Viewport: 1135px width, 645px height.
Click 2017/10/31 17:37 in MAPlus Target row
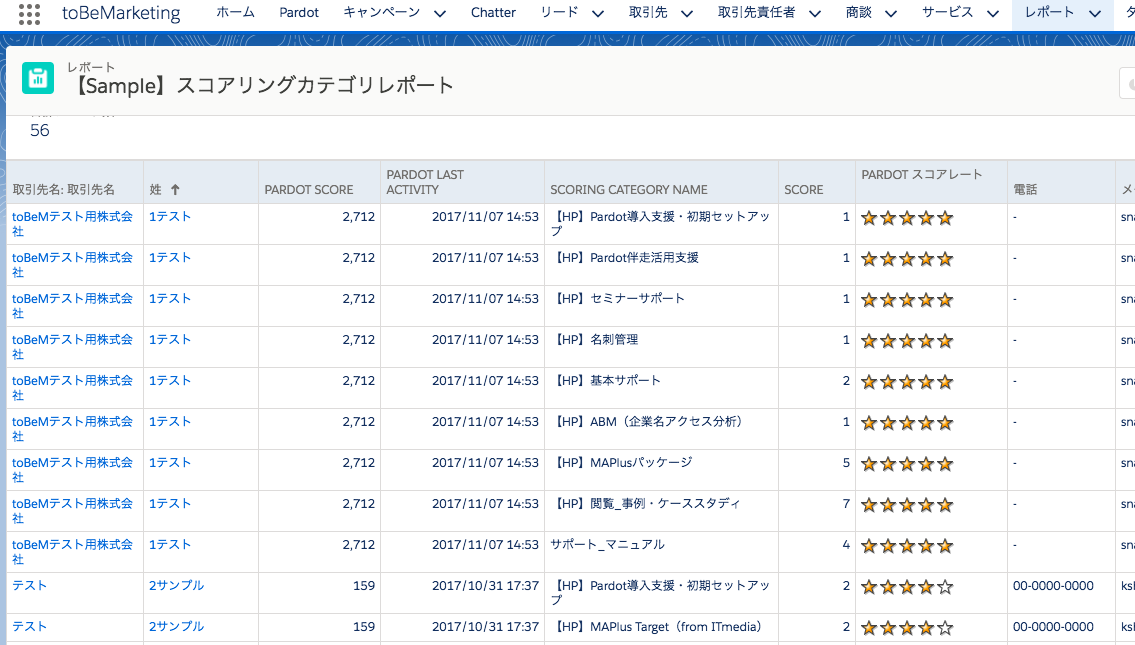pyautogui.click(x=486, y=627)
